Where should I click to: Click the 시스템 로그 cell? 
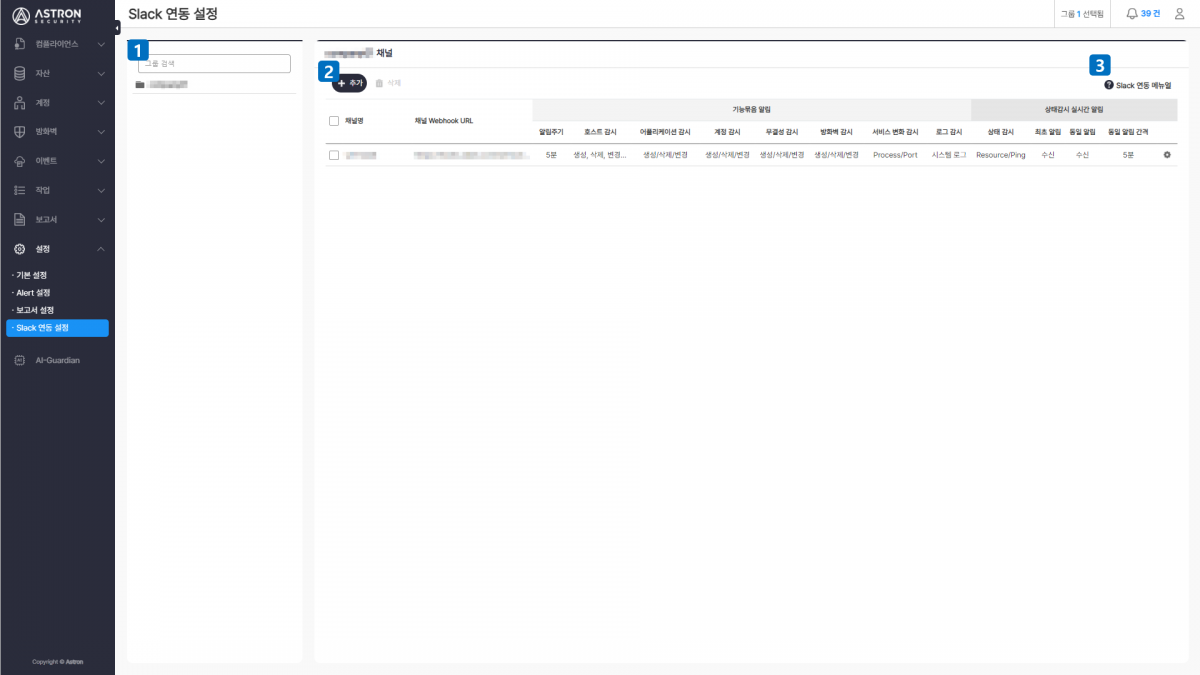coord(949,155)
